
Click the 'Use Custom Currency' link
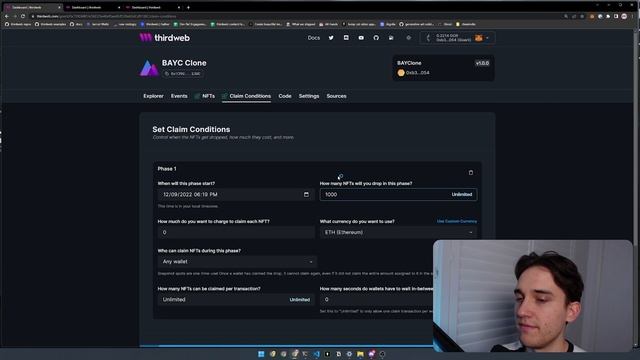click(457, 221)
